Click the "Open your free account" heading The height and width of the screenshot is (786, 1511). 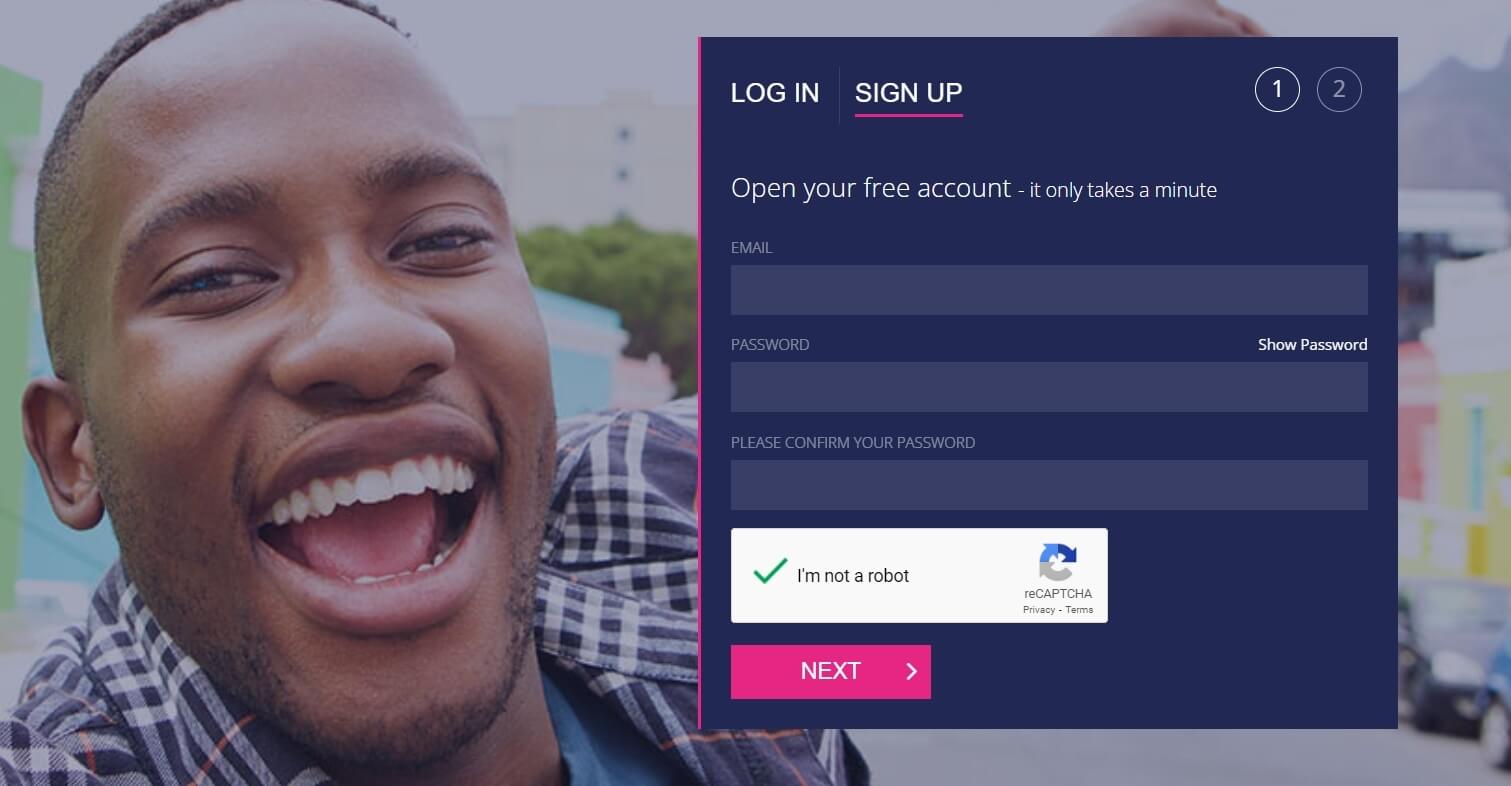tap(871, 188)
